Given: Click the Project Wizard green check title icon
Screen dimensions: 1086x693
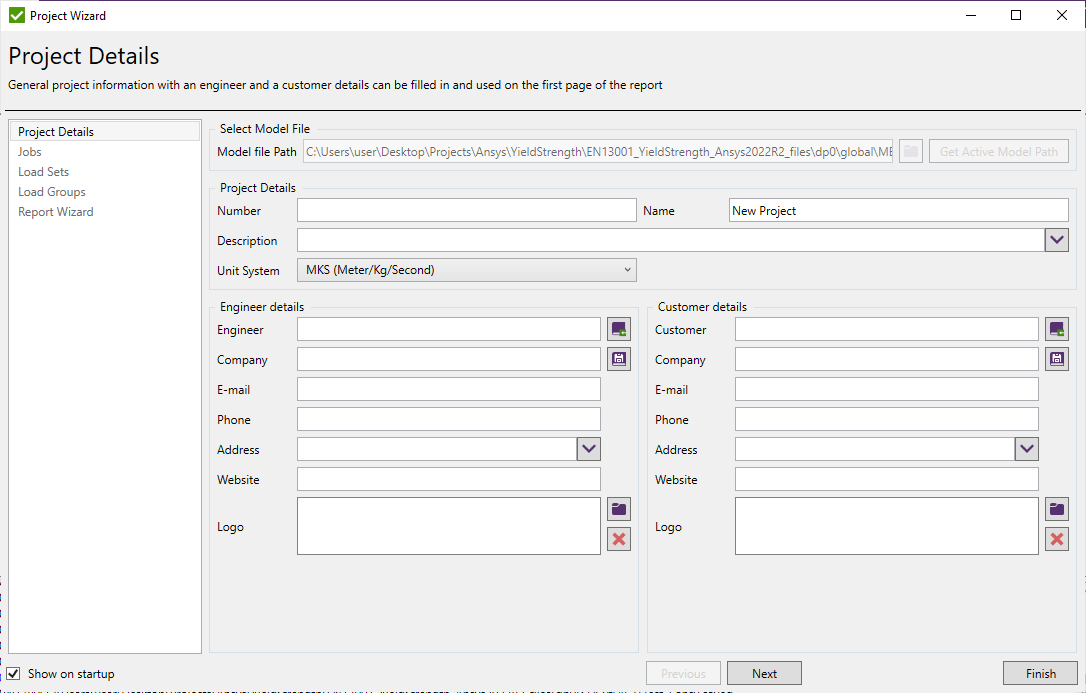Looking at the screenshot, I should tap(17, 15).
